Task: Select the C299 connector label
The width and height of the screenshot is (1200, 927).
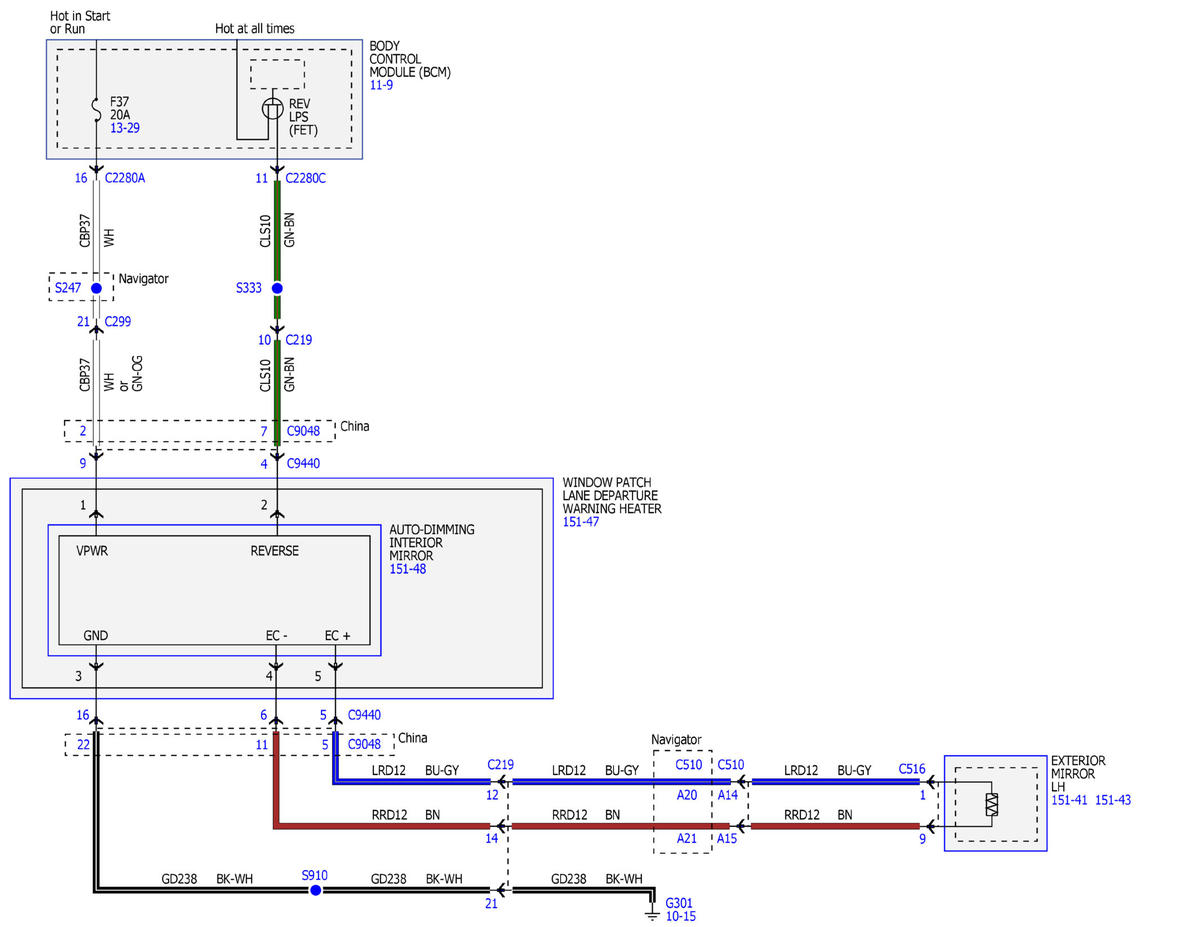Action: pos(117,322)
